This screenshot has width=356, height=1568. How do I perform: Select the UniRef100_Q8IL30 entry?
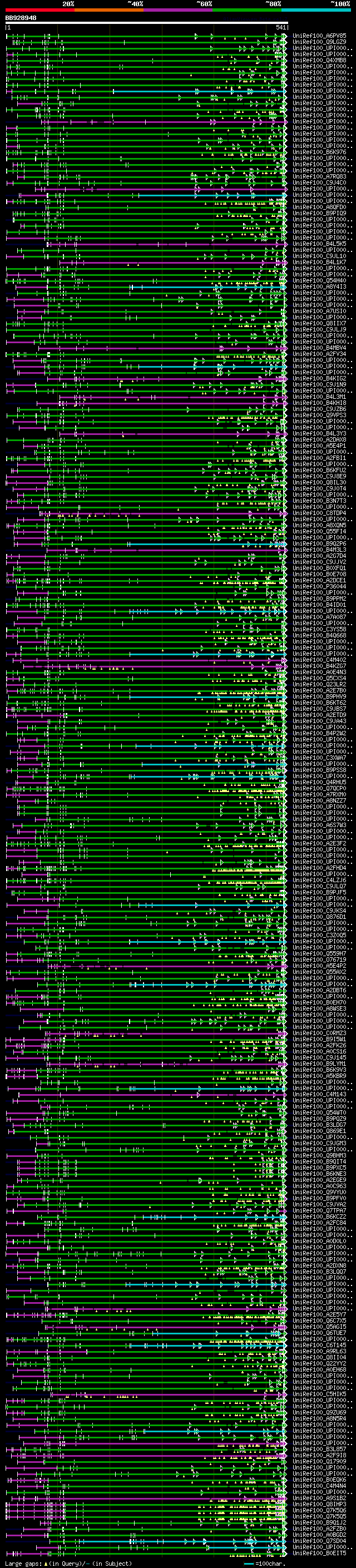click(319, 482)
